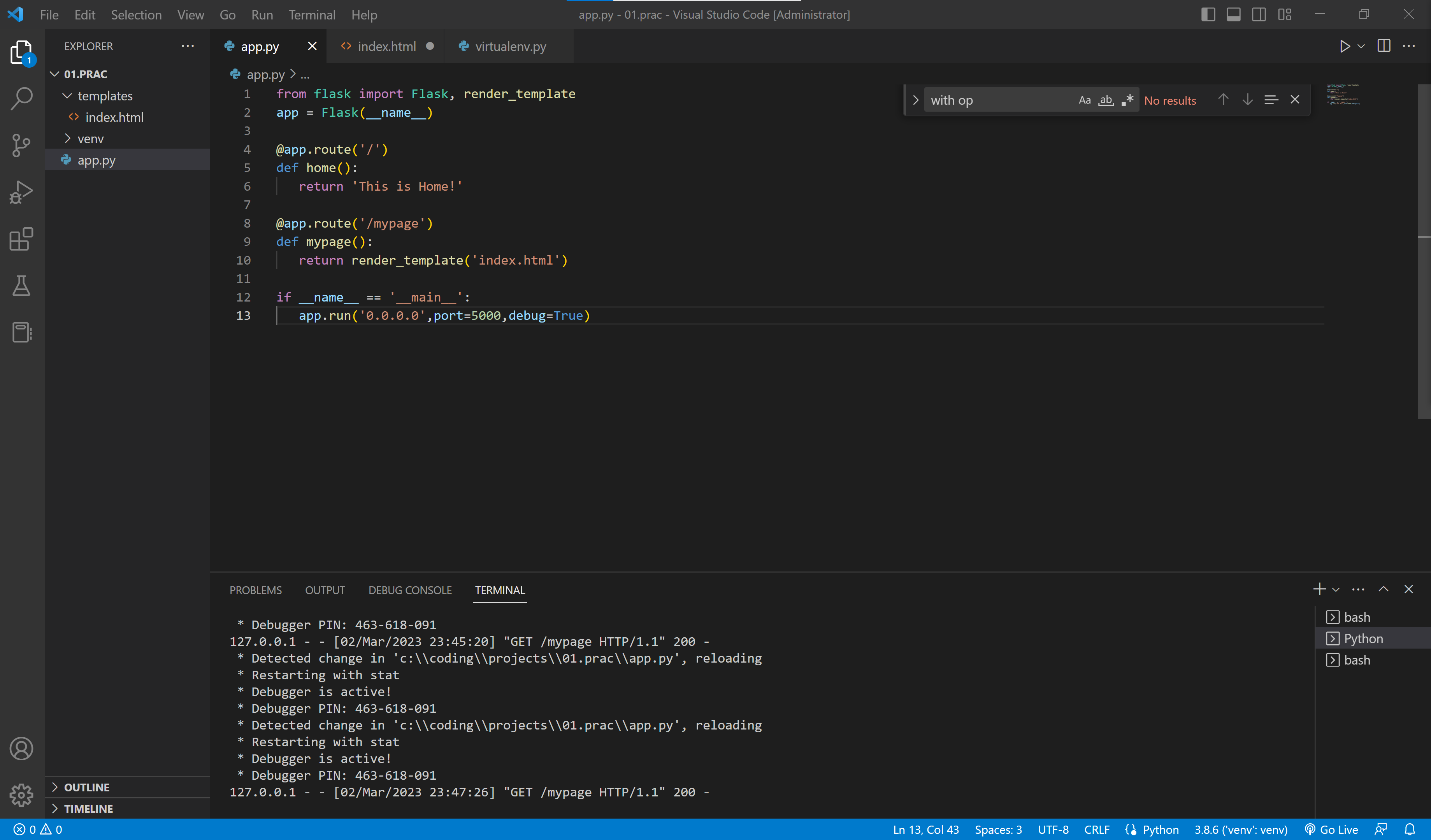The height and width of the screenshot is (840, 1431).
Task: Open terminal panel More Actions ellipsis
Action: pyautogui.click(x=1358, y=590)
